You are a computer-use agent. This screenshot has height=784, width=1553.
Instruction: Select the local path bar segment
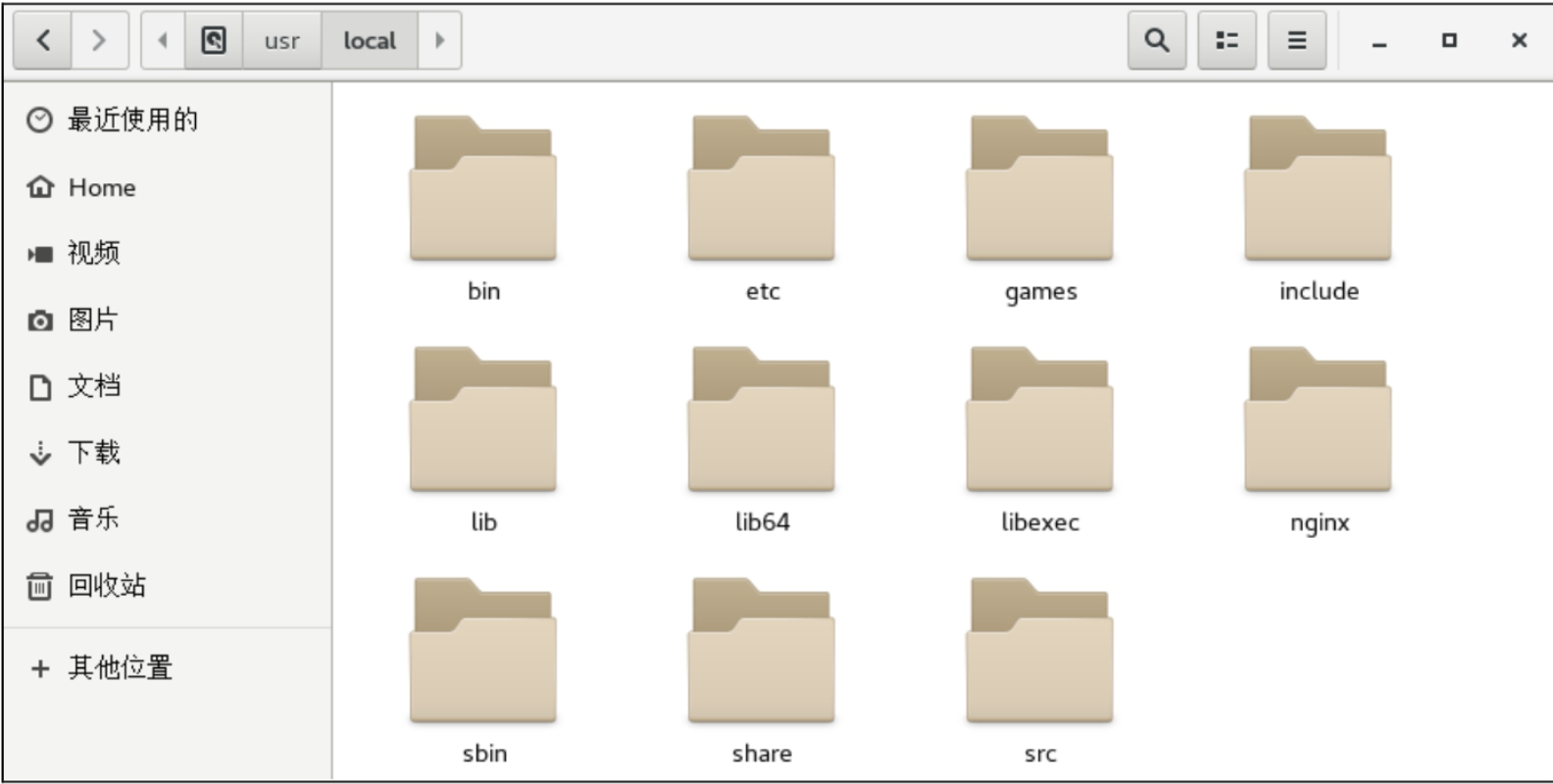coord(370,40)
